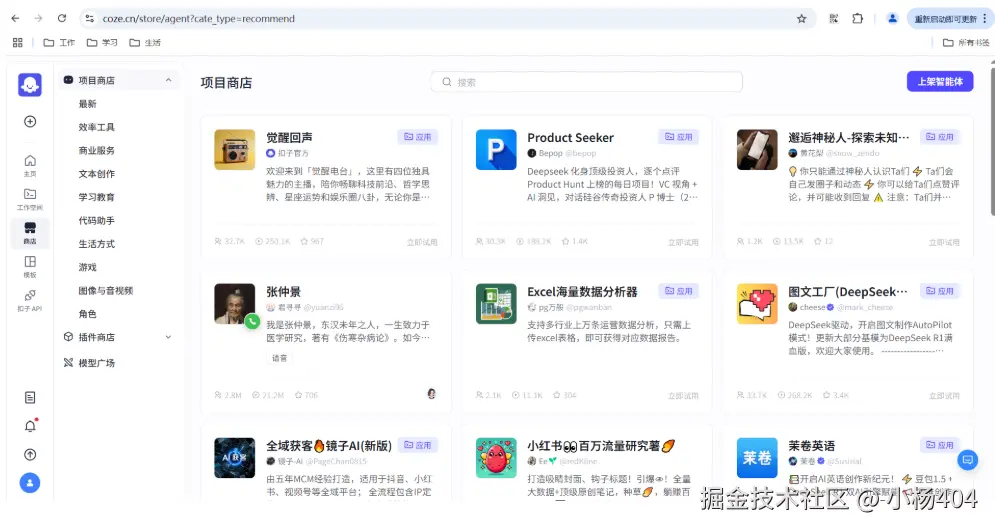This screenshot has height=530, width=995.
Task: Focus the 搜索 search field
Action: 586,82
